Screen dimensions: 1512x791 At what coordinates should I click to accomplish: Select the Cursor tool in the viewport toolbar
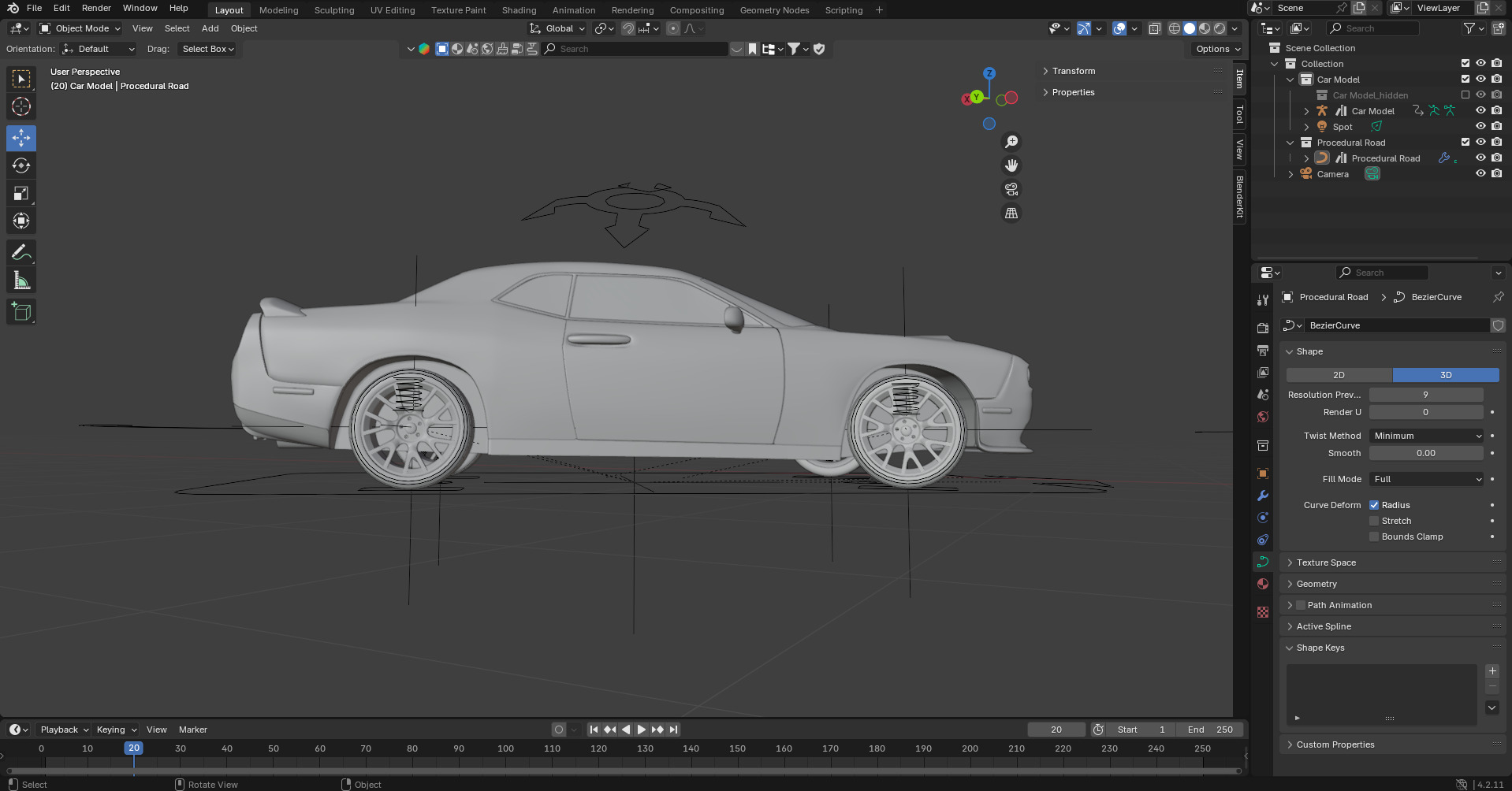point(21,106)
